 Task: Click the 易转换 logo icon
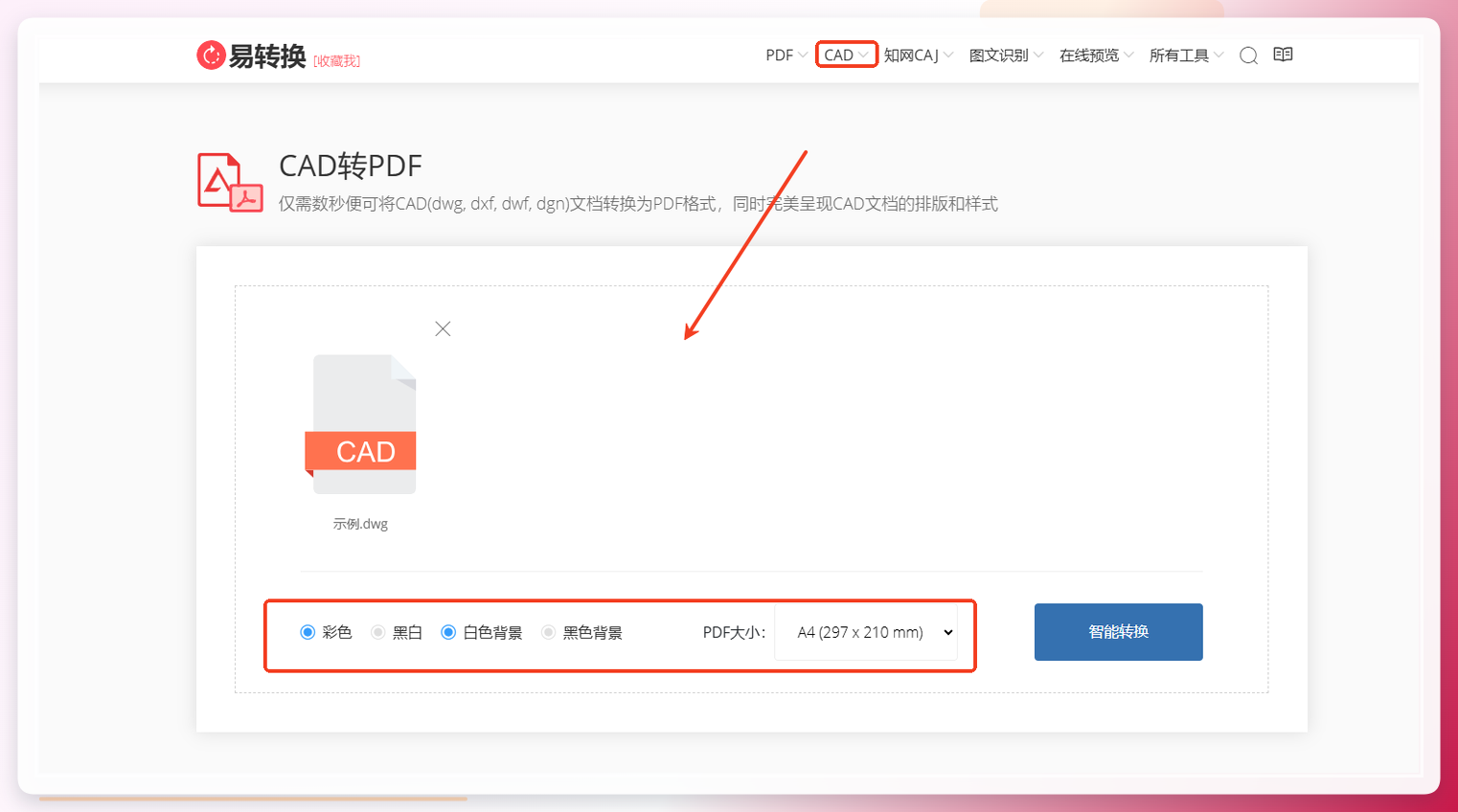pos(211,56)
